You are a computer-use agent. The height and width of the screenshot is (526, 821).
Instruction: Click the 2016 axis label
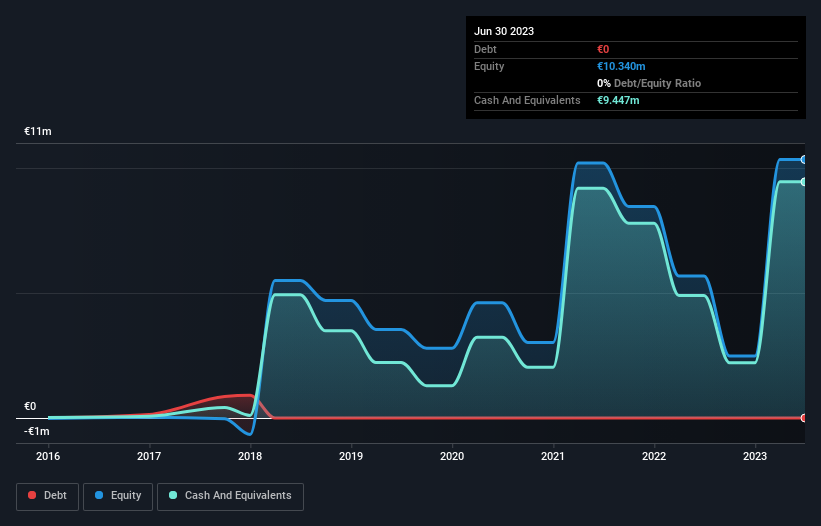(48, 456)
